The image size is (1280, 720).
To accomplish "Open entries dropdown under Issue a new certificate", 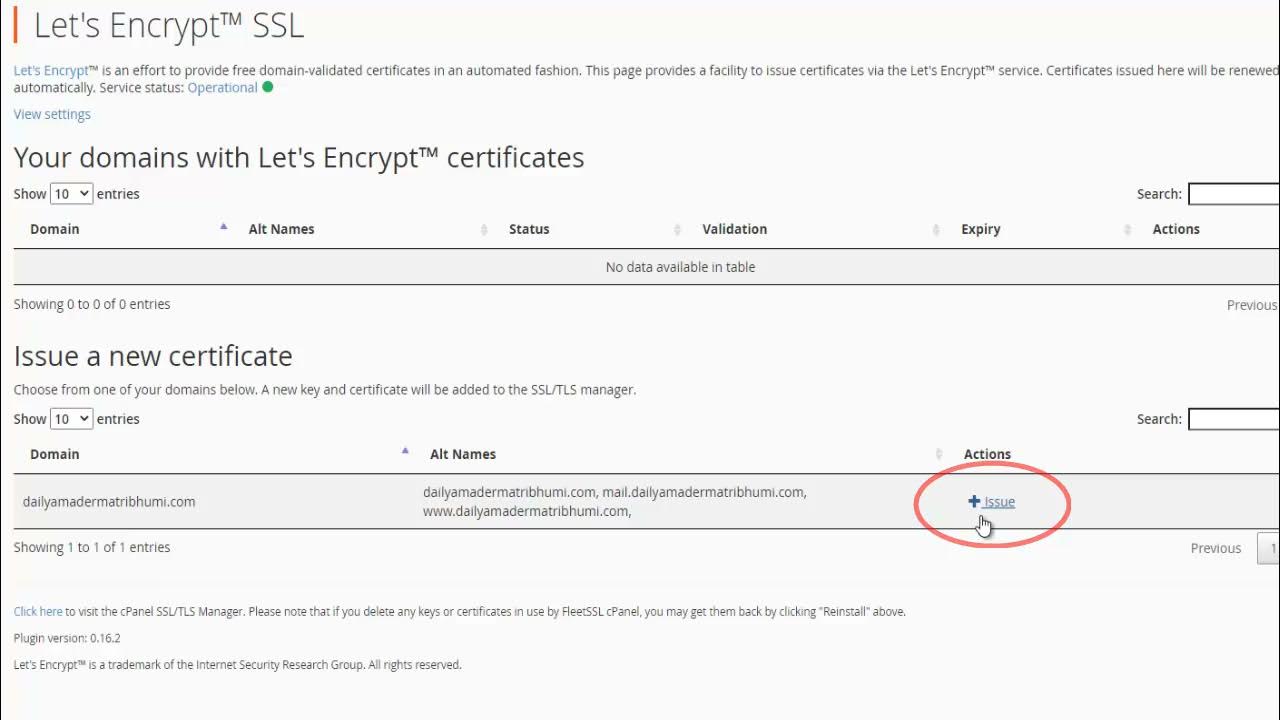I will pos(71,419).
